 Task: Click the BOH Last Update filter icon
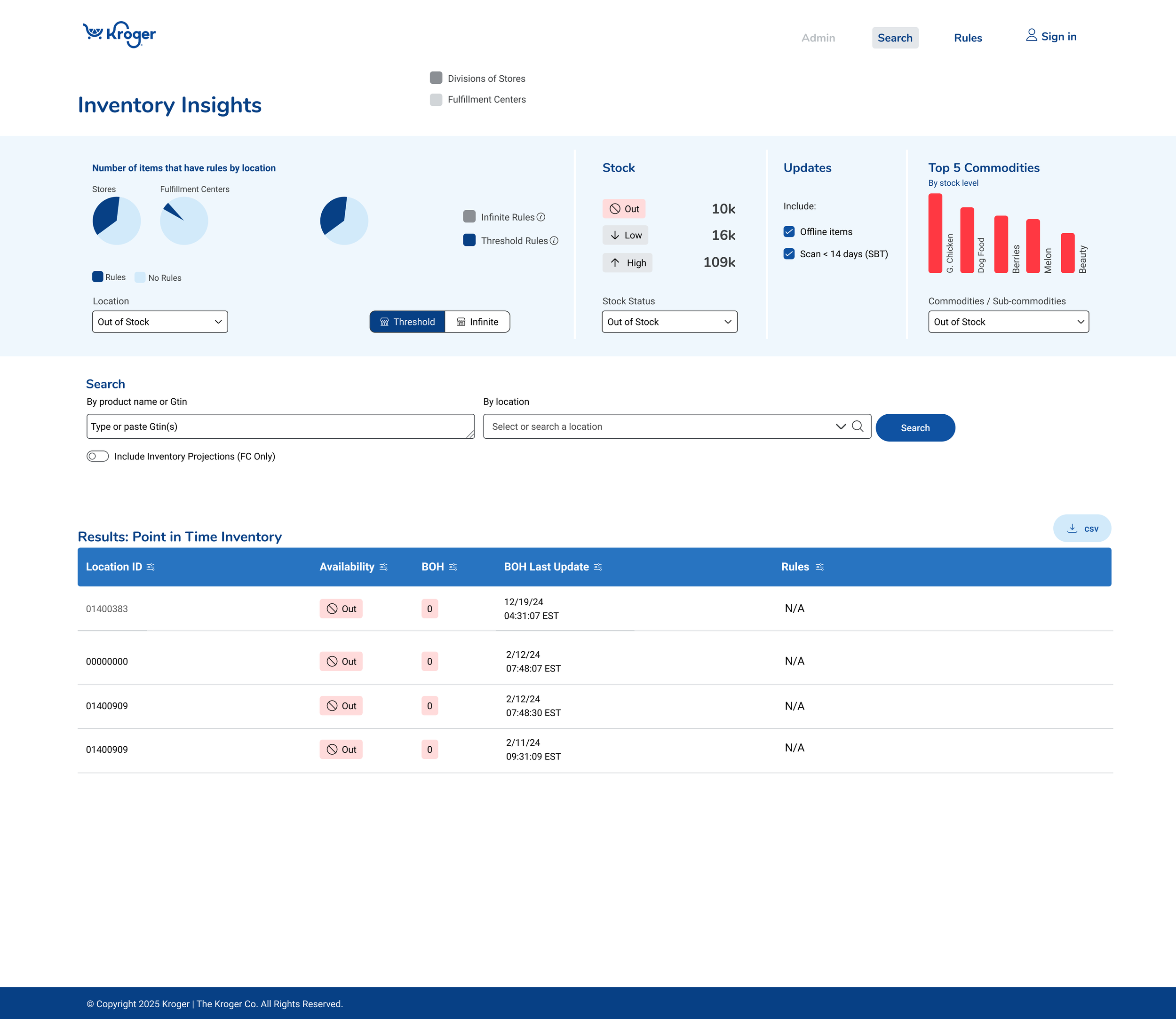click(x=597, y=567)
